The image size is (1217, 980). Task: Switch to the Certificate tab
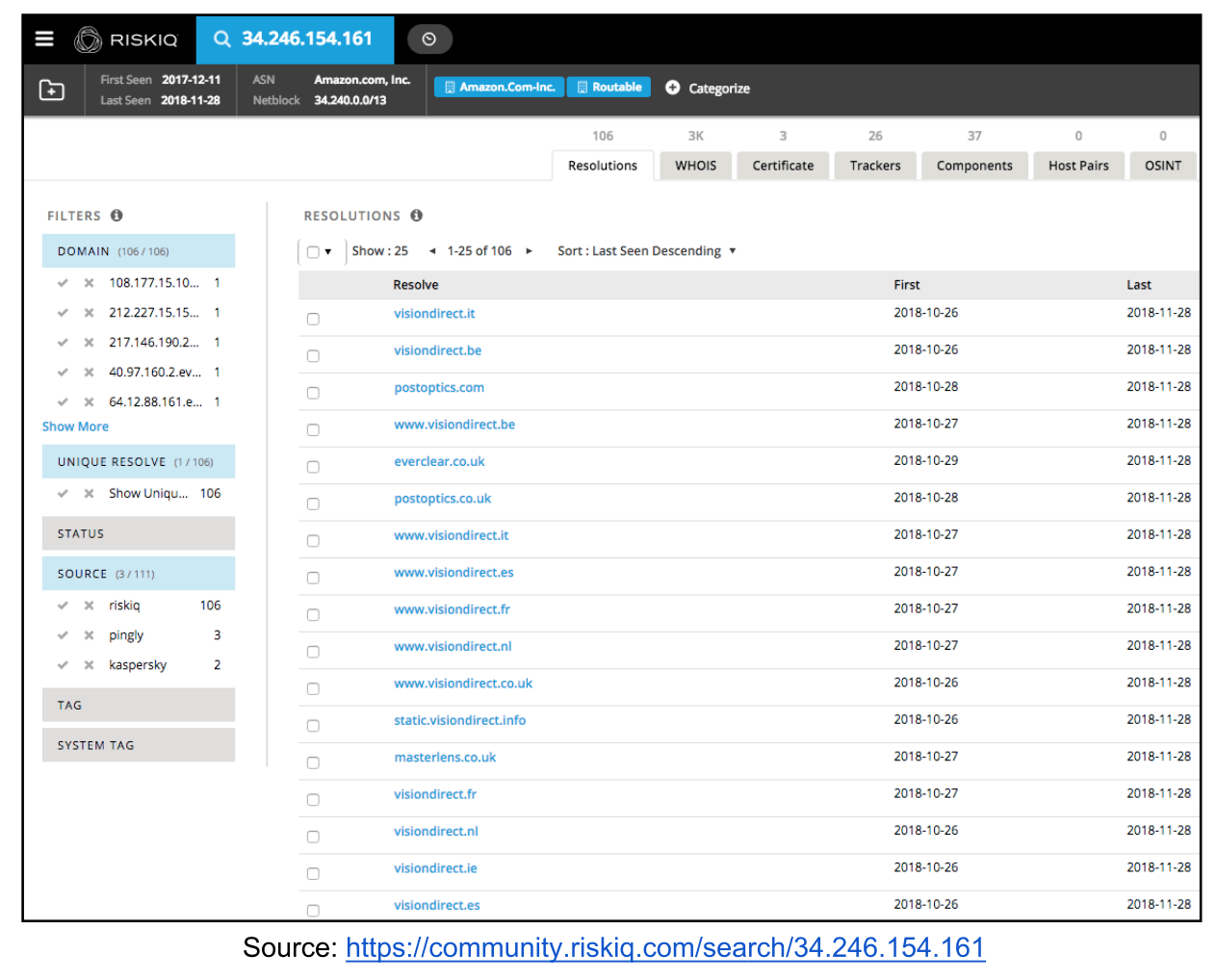[783, 166]
